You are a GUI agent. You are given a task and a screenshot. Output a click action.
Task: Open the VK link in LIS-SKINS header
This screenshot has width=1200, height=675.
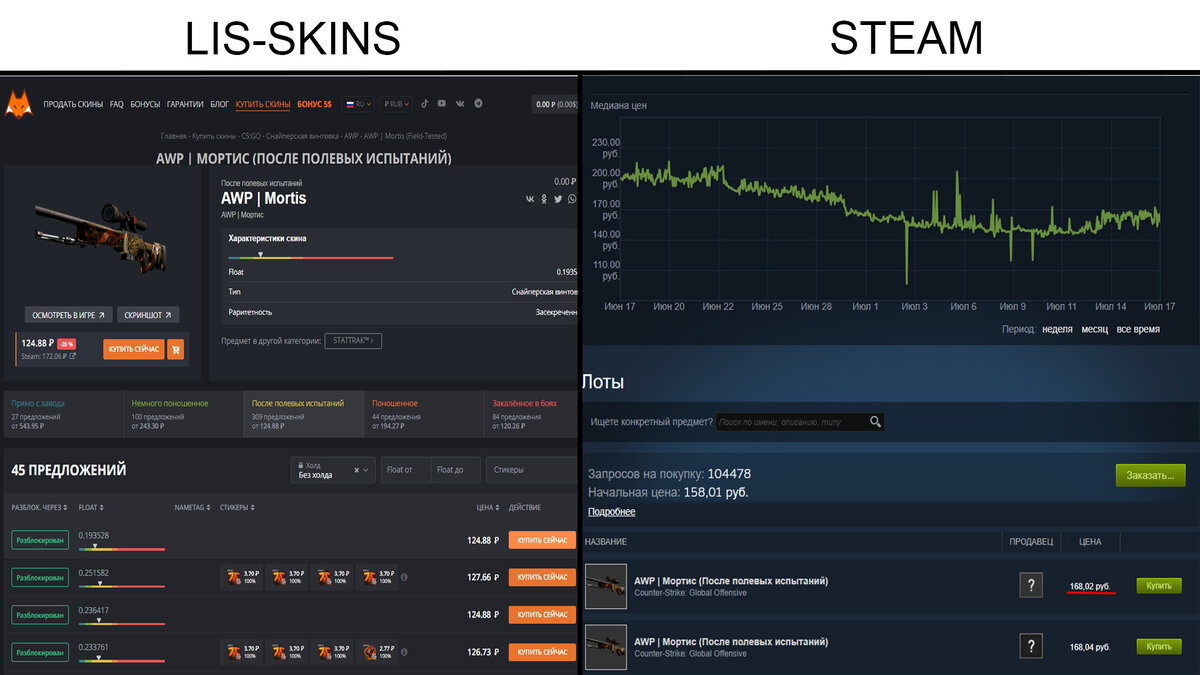click(460, 104)
